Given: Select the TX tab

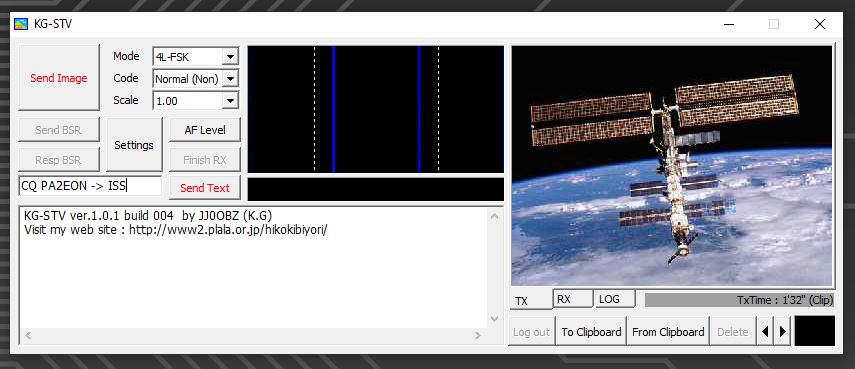Looking at the screenshot, I should click(x=531, y=300).
